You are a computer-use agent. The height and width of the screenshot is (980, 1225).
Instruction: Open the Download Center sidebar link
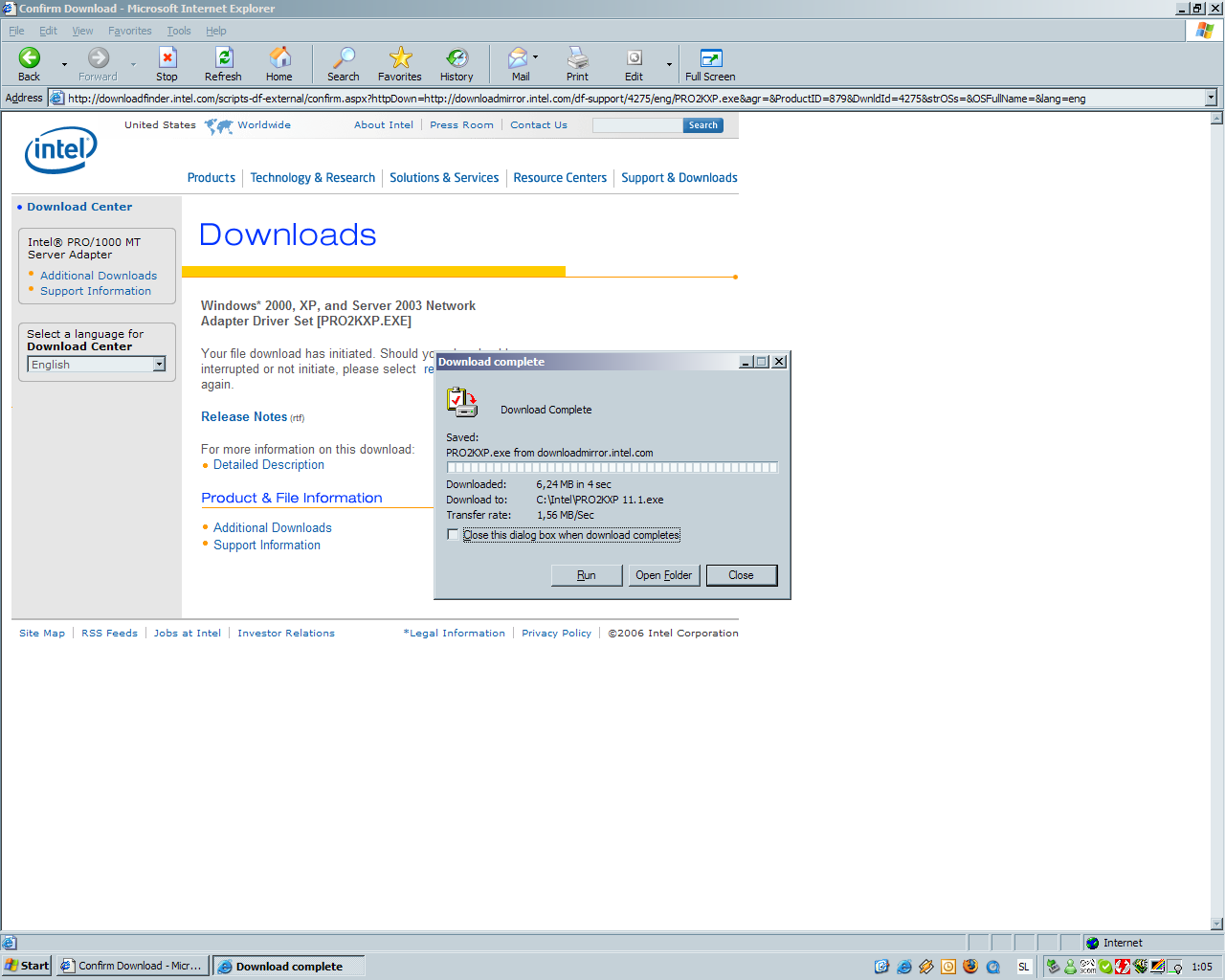[79, 207]
